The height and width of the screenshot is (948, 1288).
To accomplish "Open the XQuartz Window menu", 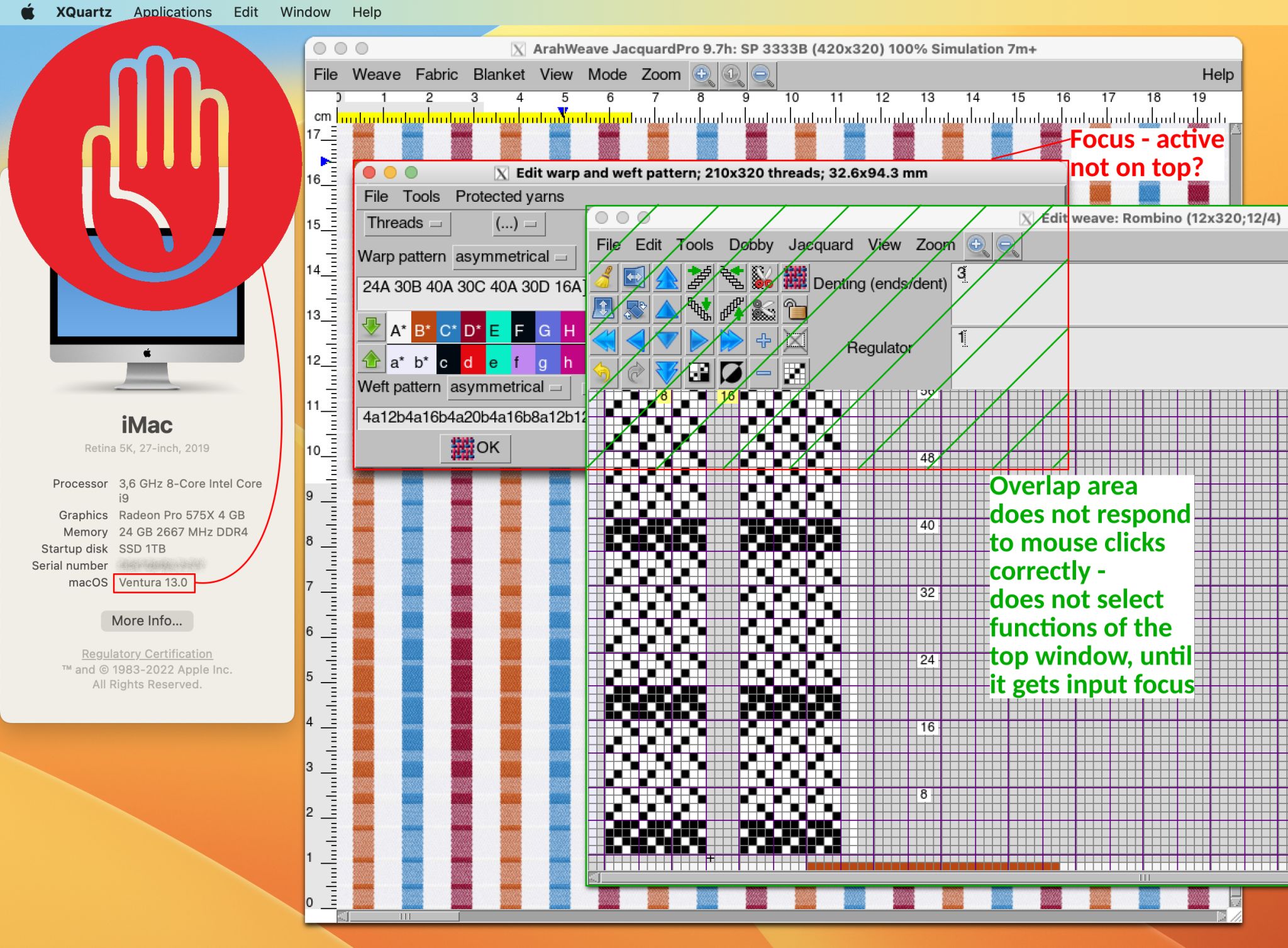I will (x=305, y=12).
